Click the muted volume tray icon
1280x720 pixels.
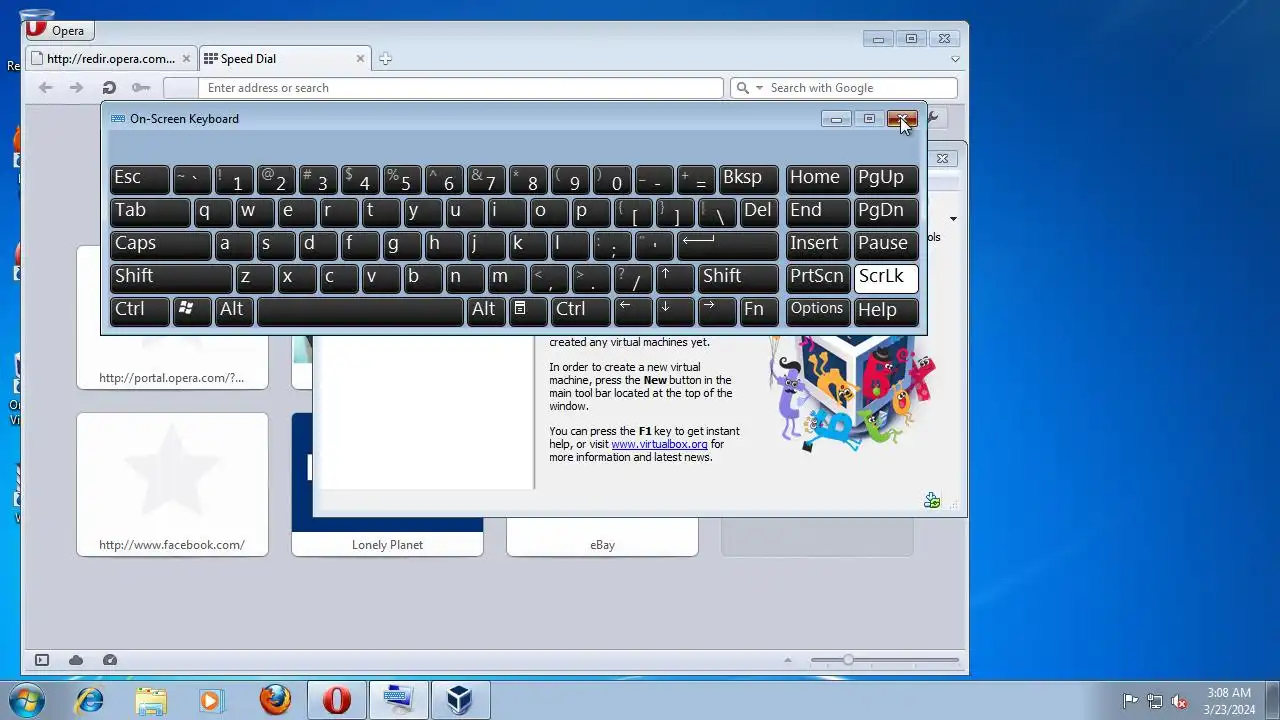1180,701
